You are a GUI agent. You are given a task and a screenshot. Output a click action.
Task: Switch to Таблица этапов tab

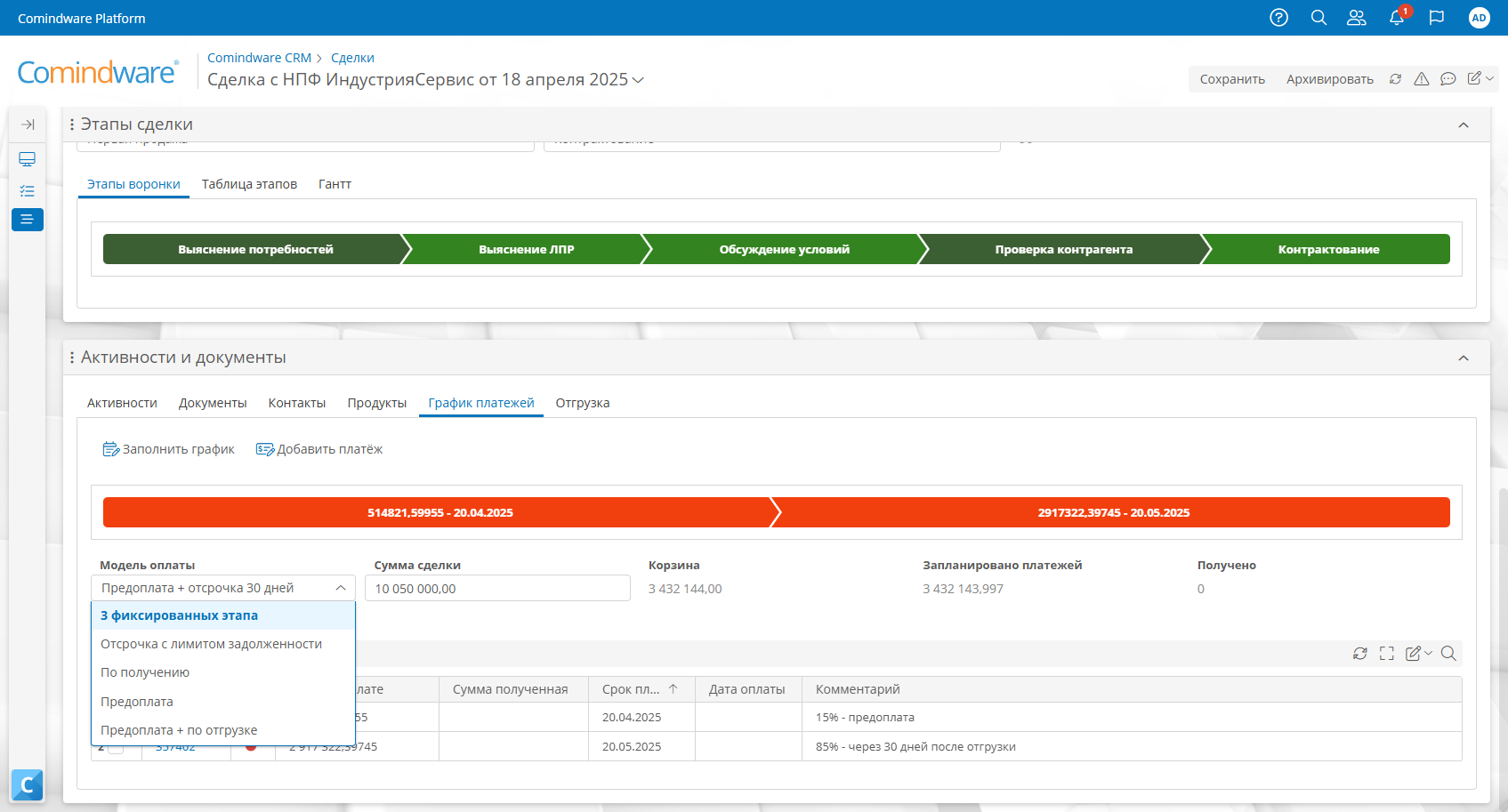click(249, 184)
